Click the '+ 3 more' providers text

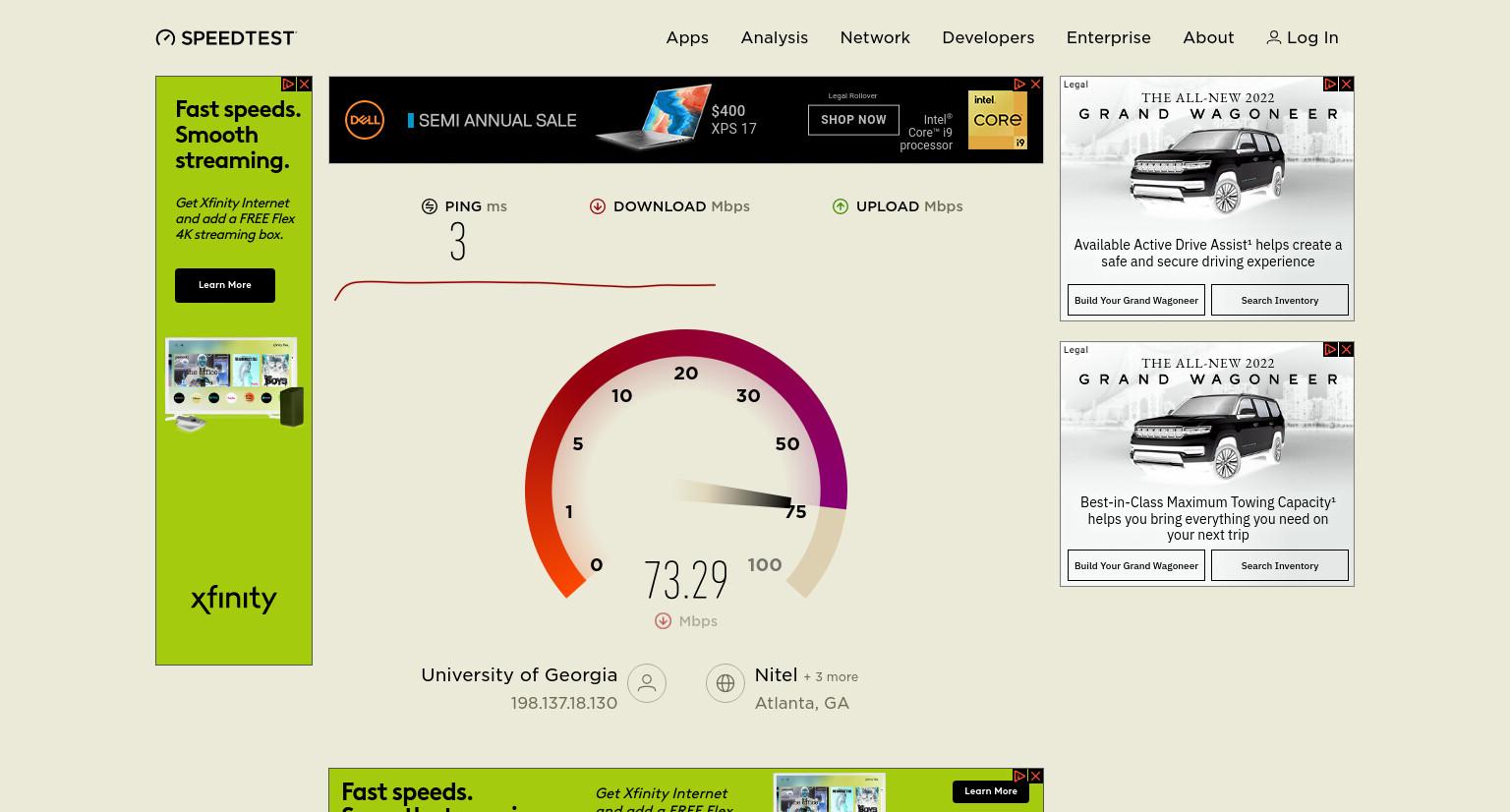[831, 677]
